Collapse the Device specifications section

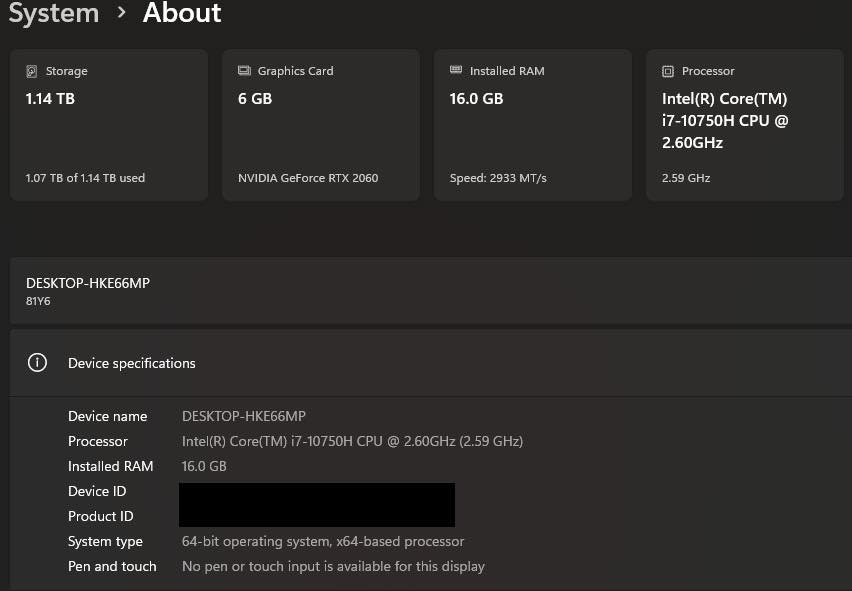[430, 363]
